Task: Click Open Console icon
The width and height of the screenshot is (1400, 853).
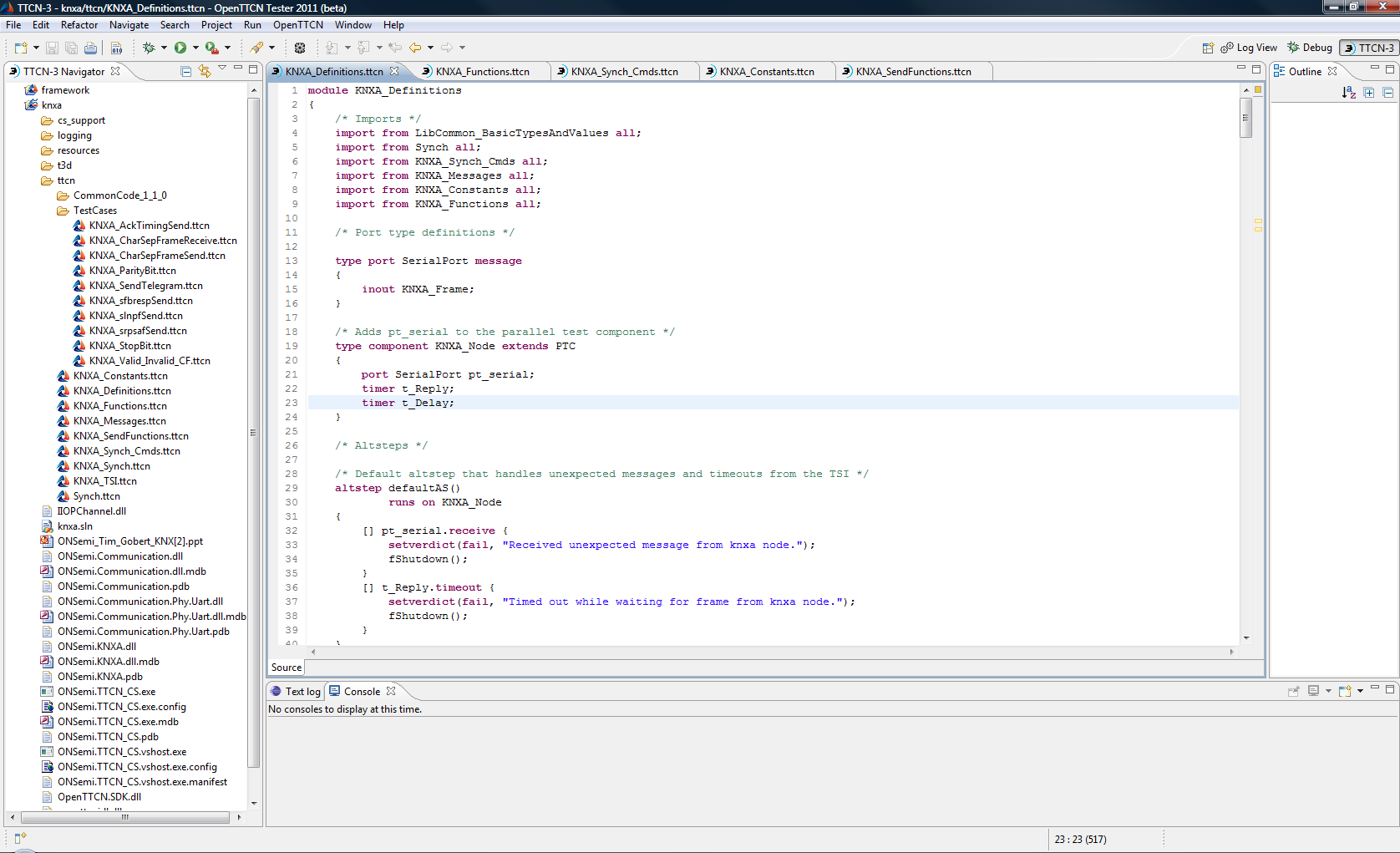Action: click(x=1345, y=691)
